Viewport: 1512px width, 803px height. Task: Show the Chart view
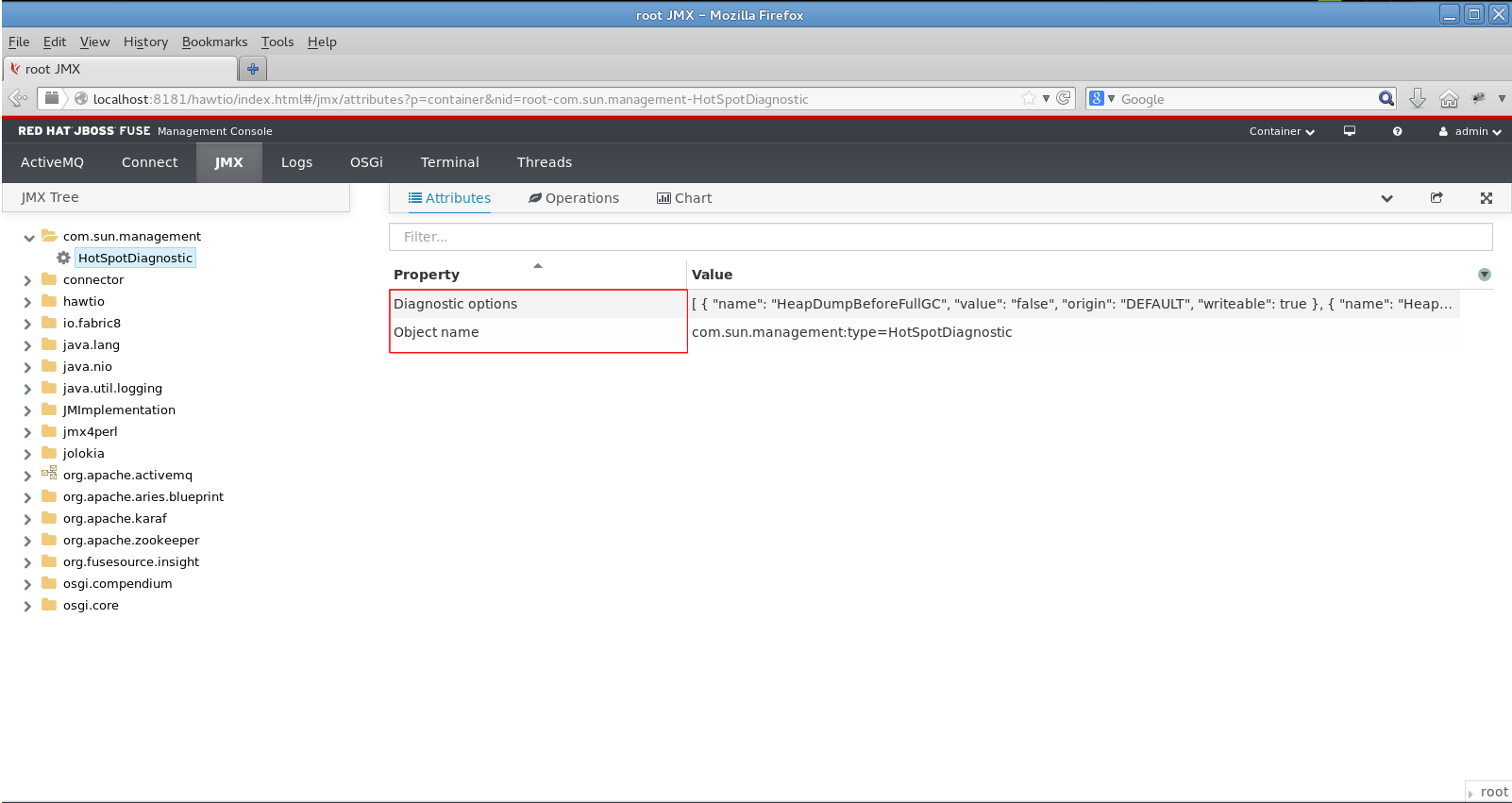[x=684, y=198]
